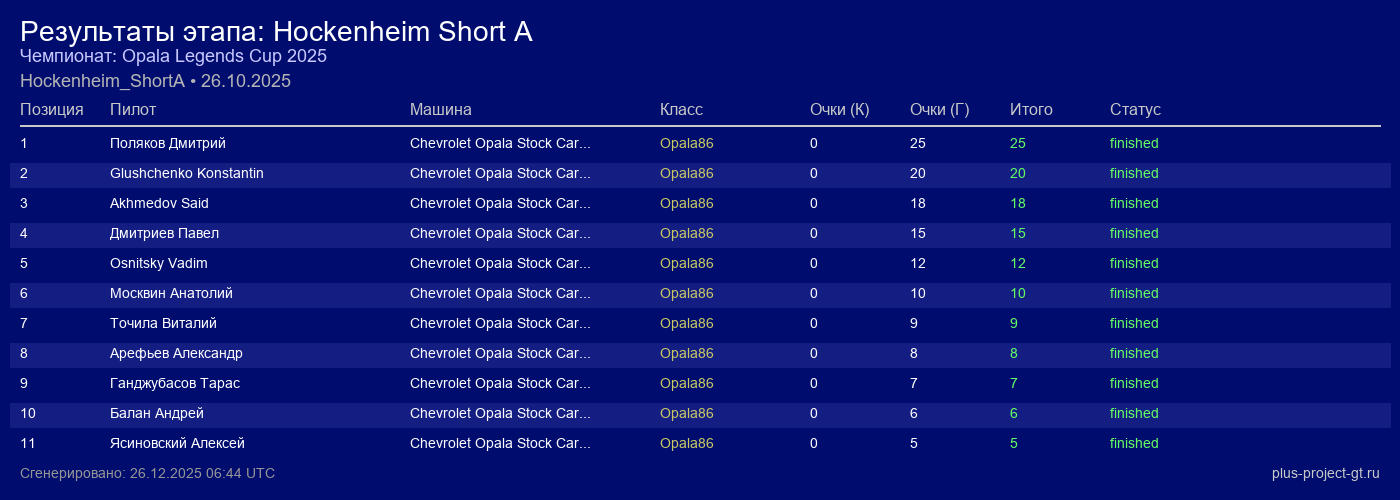
Task: Select the Очки (Г) column header
Action: (x=939, y=109)
